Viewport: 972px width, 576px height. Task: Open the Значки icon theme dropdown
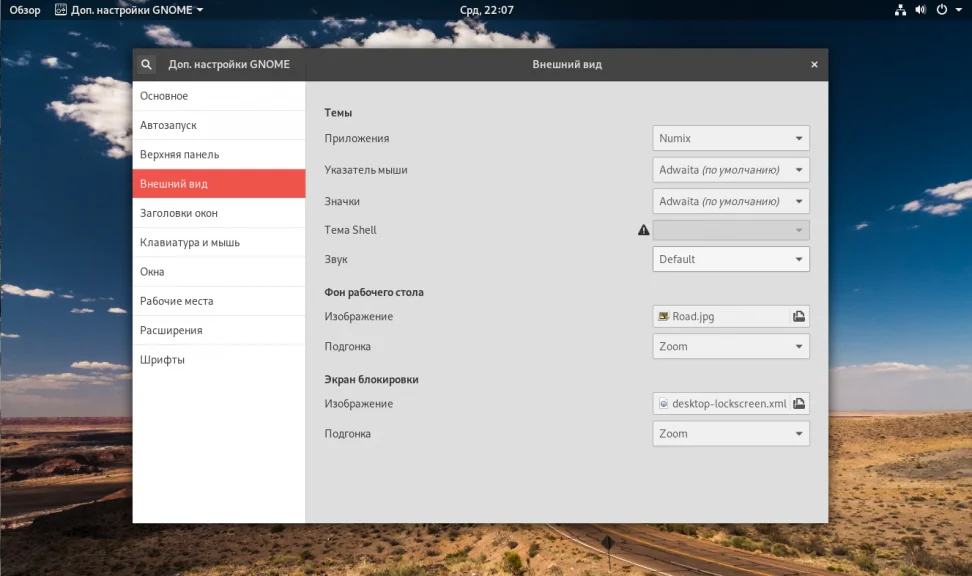(731, 202)
